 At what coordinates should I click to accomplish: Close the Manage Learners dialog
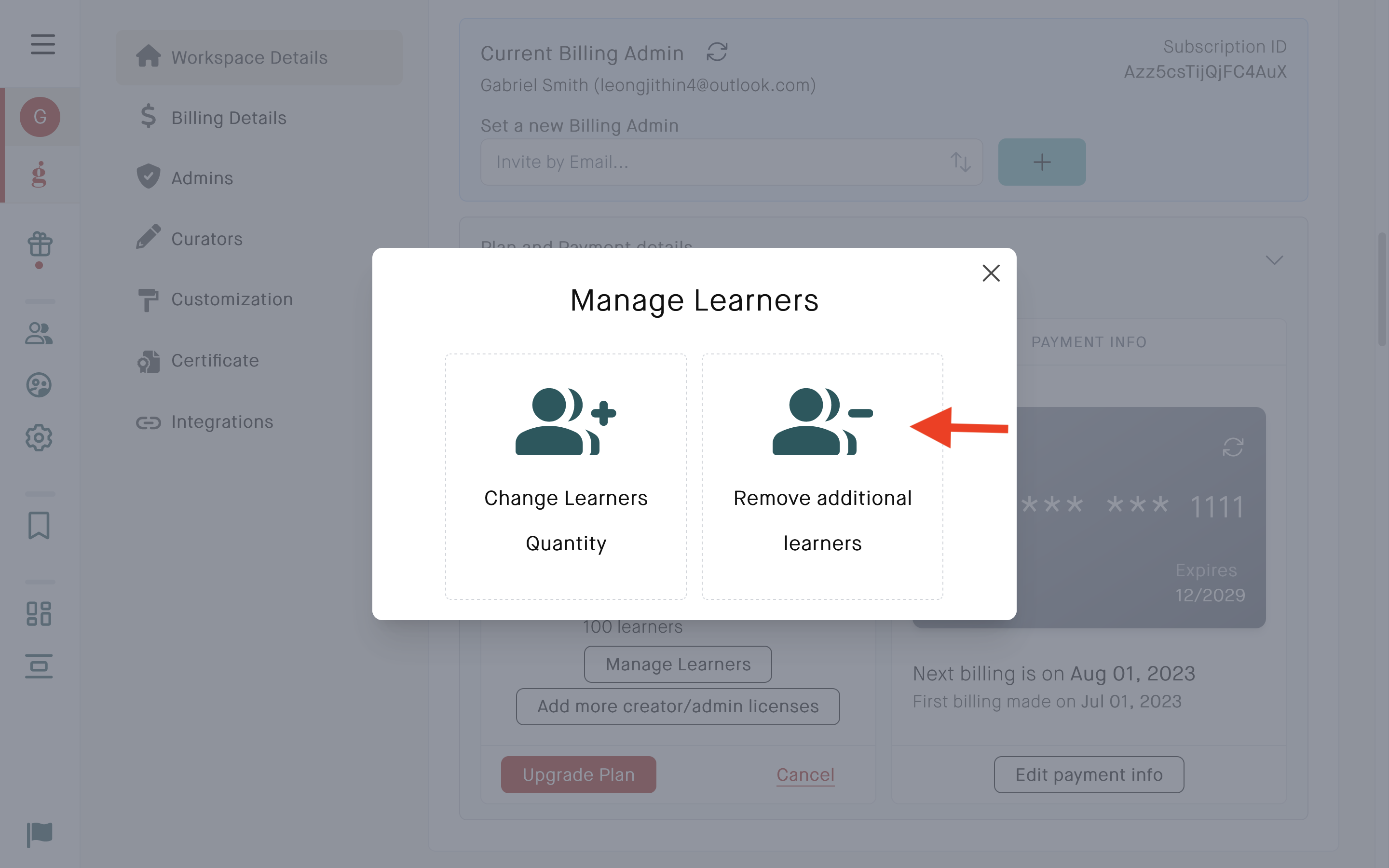pyautogui.click(x=991, y=273)
